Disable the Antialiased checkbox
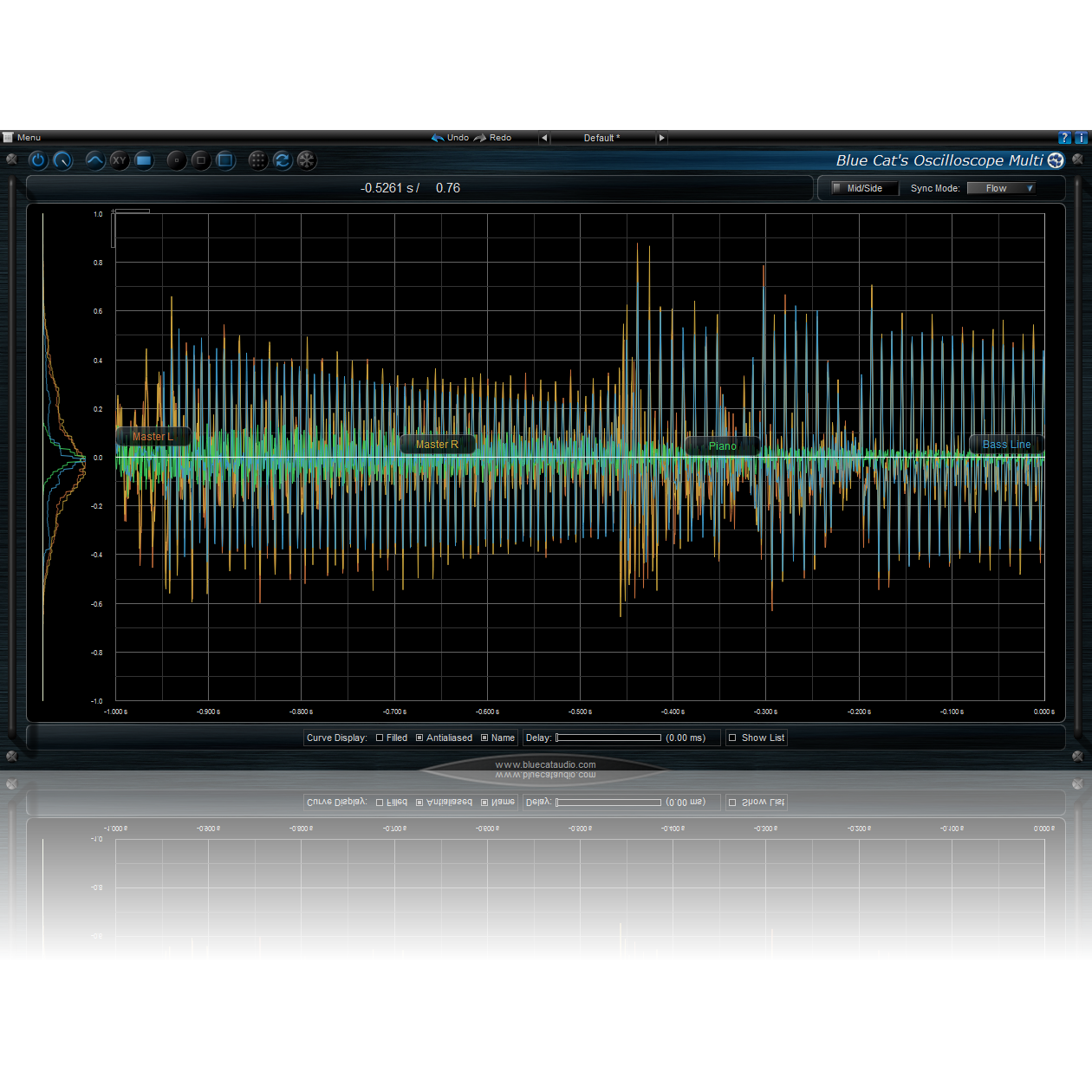This screenshot has width=1092, height=1092. click(x=419, y=738)
